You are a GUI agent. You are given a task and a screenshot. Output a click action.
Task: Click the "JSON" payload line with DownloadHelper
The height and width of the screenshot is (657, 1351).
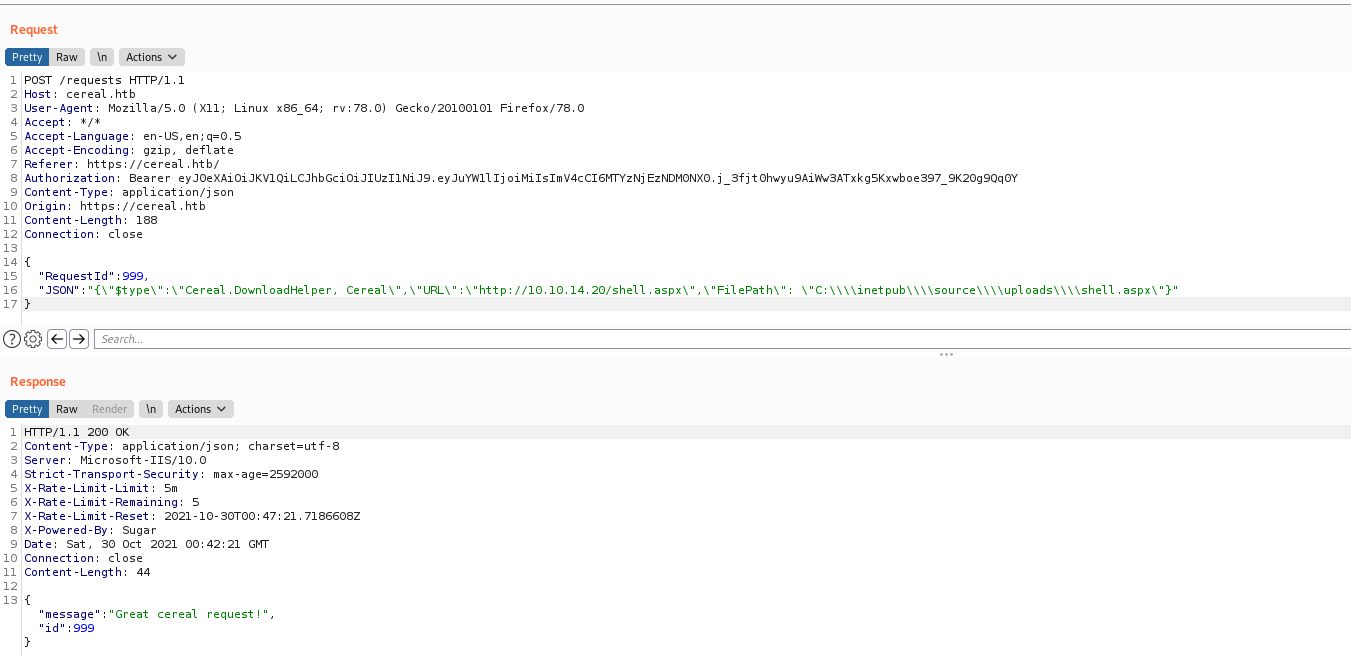609,290
